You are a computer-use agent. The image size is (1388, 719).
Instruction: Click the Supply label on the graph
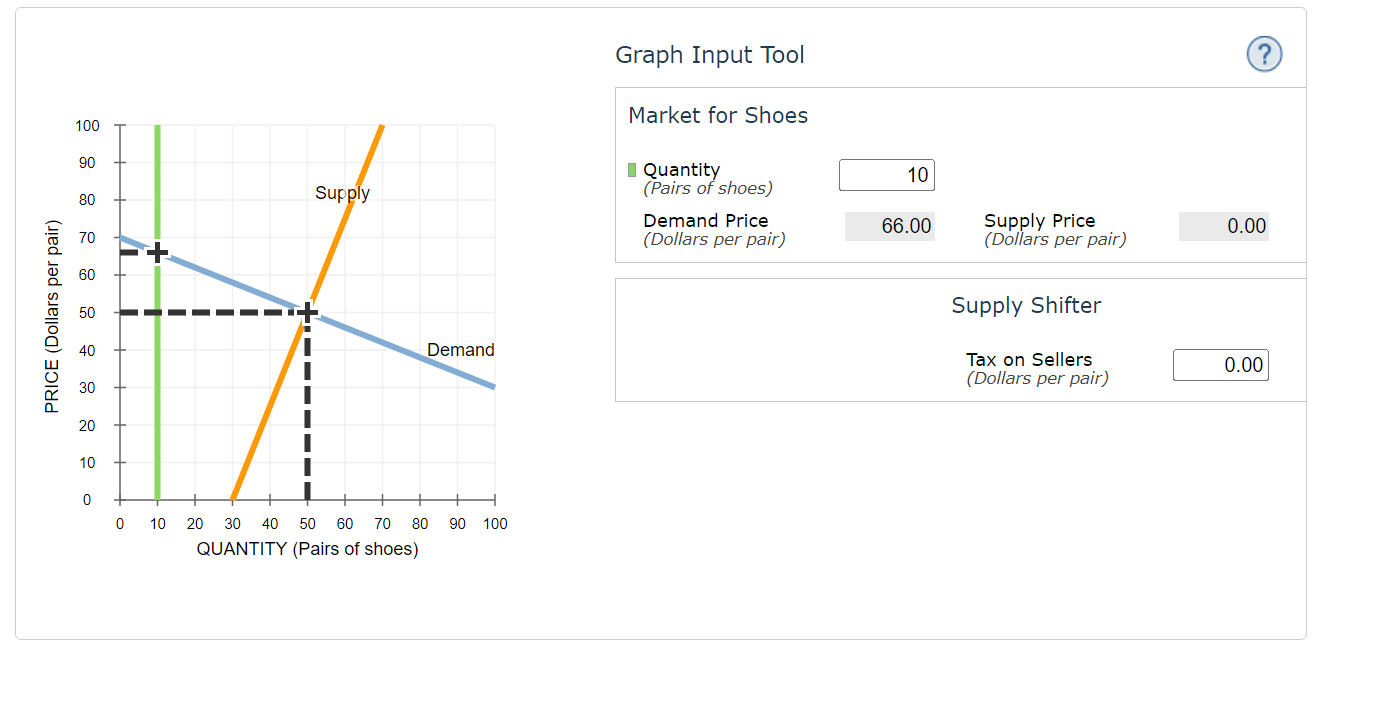pos(343,193)
